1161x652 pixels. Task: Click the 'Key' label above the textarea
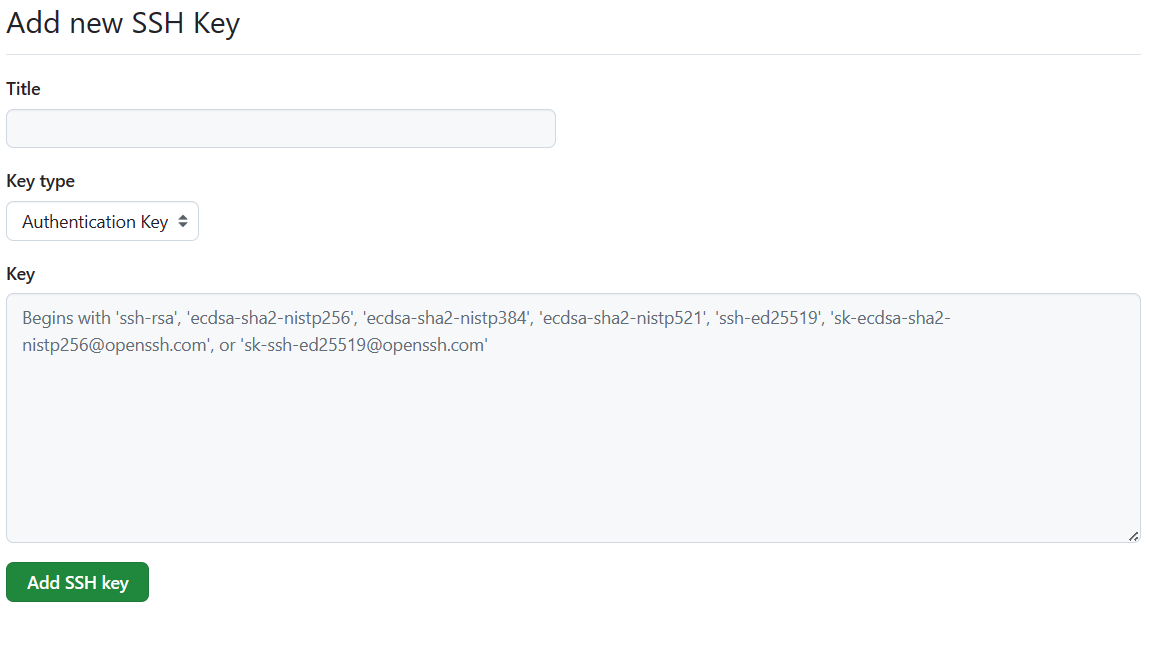pyautogui.click(x=20, y=274)
